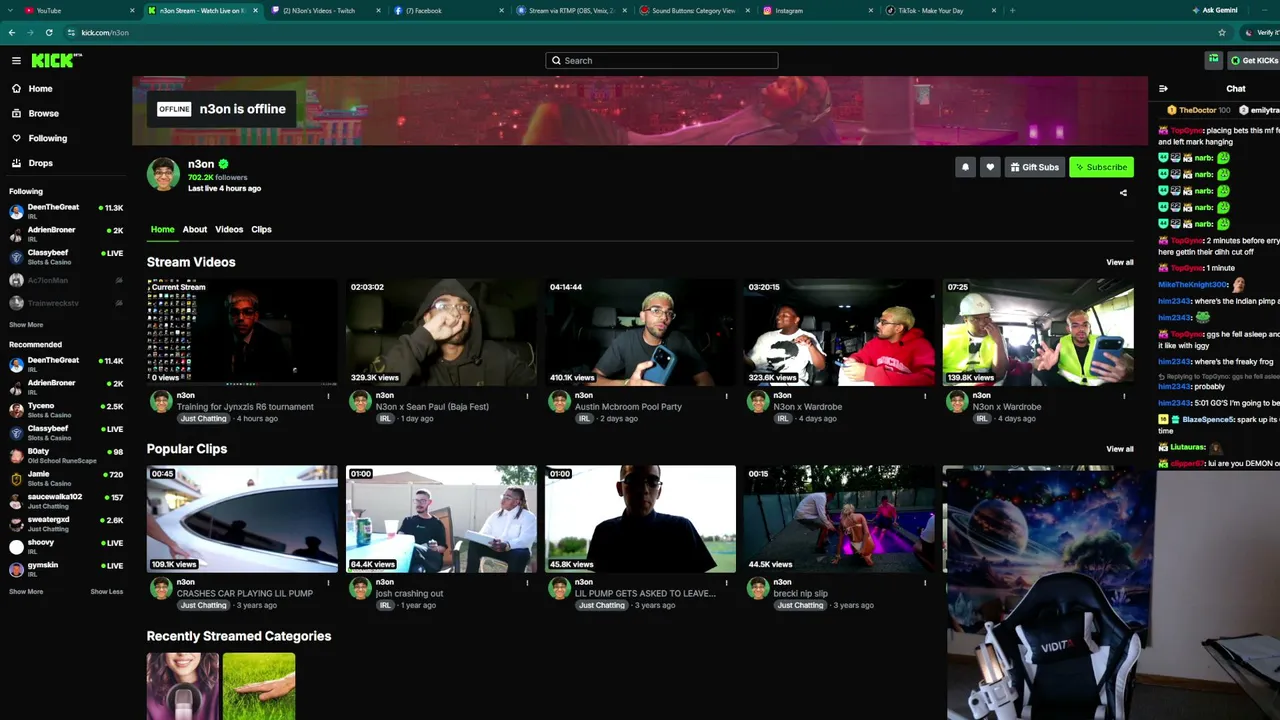Play the josh crashing out clip

[441, 519]
